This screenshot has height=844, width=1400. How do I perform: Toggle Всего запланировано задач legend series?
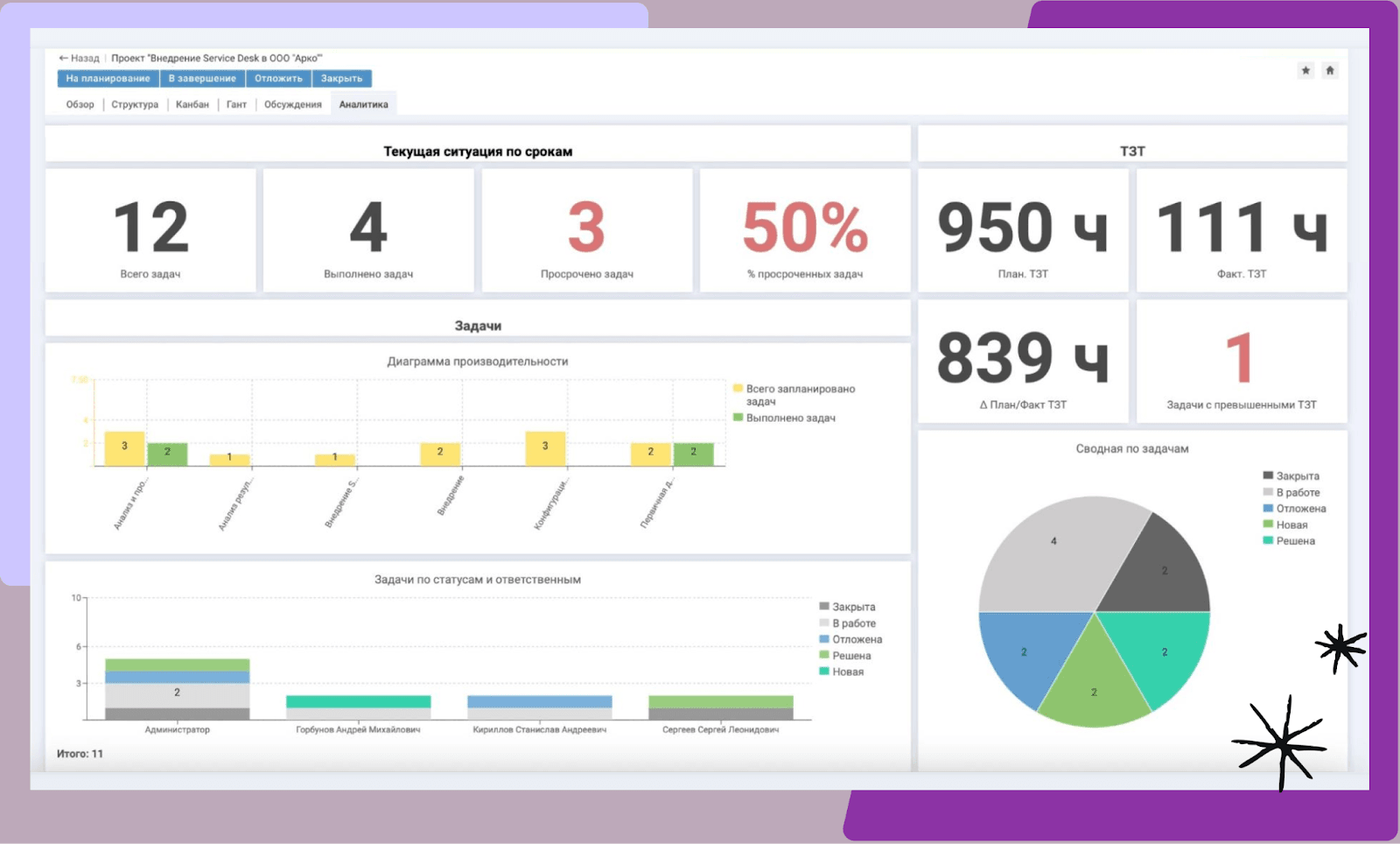point(799,389)
